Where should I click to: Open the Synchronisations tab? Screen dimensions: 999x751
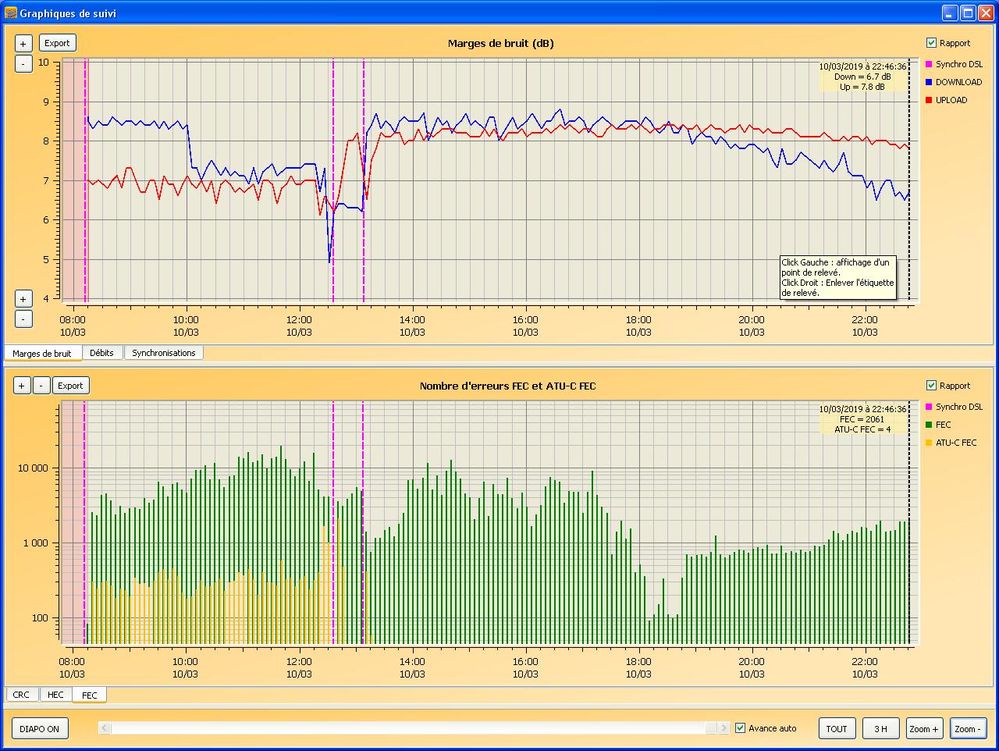(165, 353)
